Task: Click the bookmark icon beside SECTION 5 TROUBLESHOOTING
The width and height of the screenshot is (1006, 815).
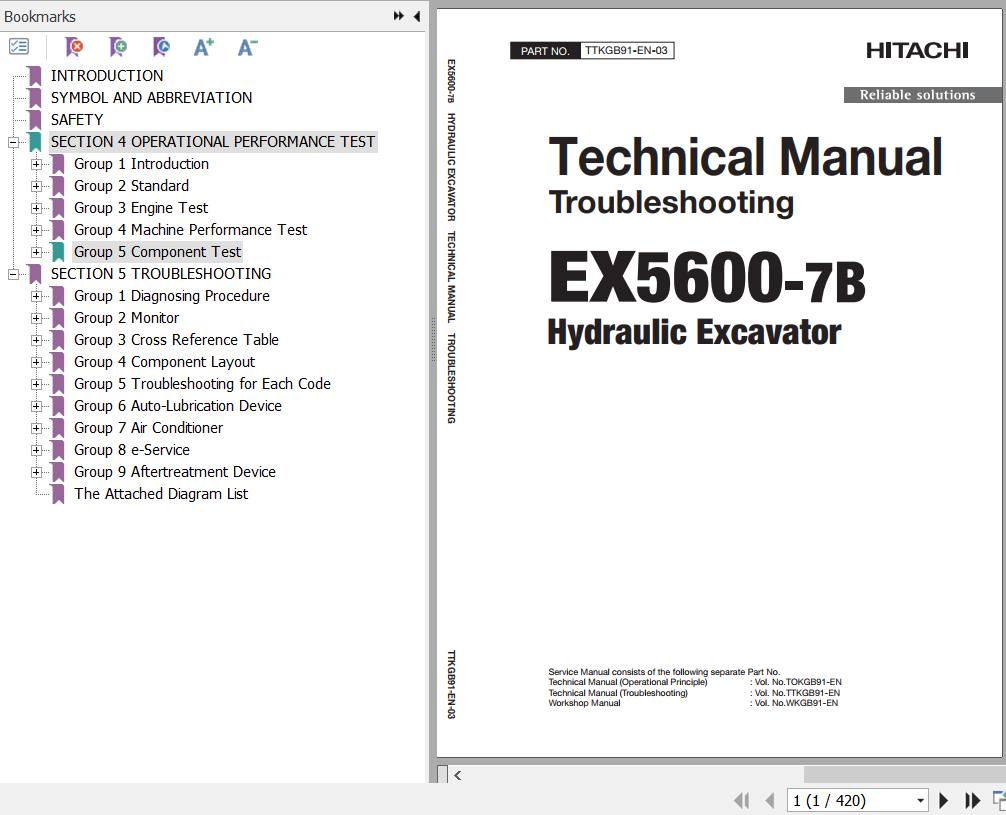Action: (35, 274)
